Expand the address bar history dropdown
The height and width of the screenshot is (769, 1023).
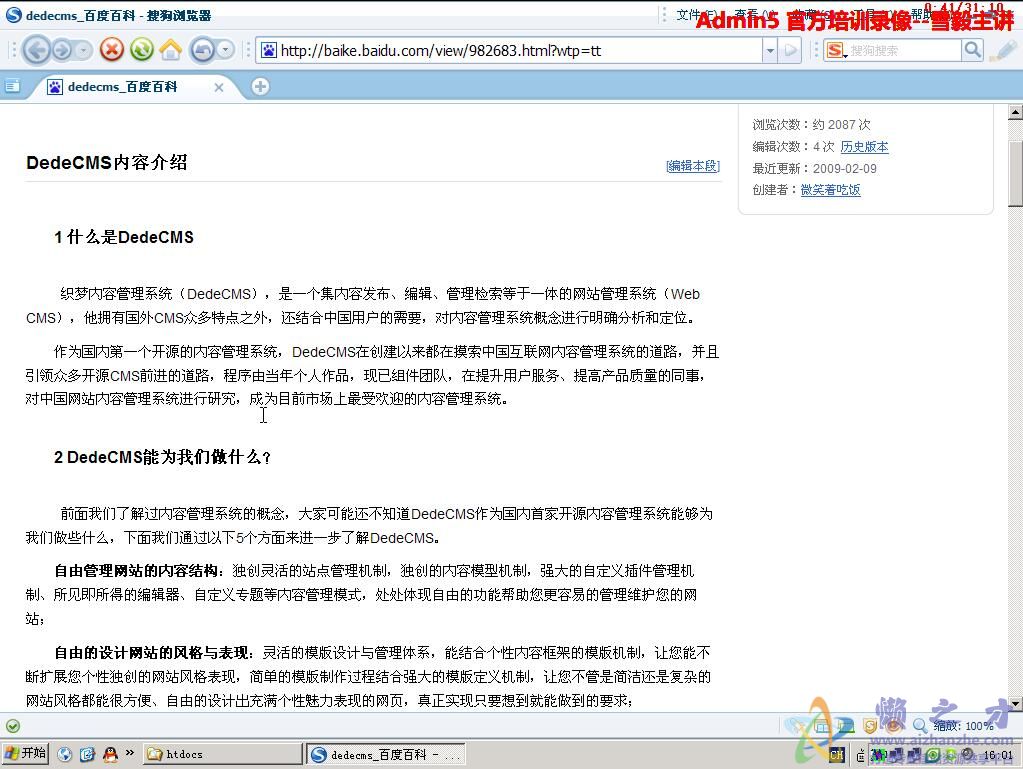tap(770, 50)
